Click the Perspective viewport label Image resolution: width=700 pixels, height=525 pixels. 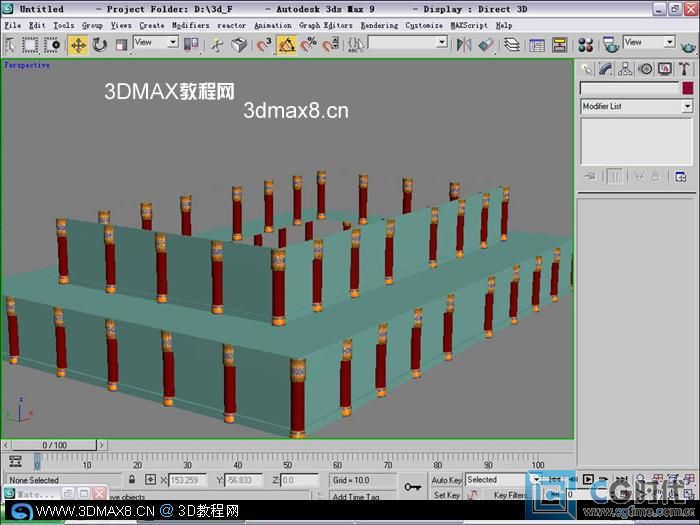click(27, 65)
